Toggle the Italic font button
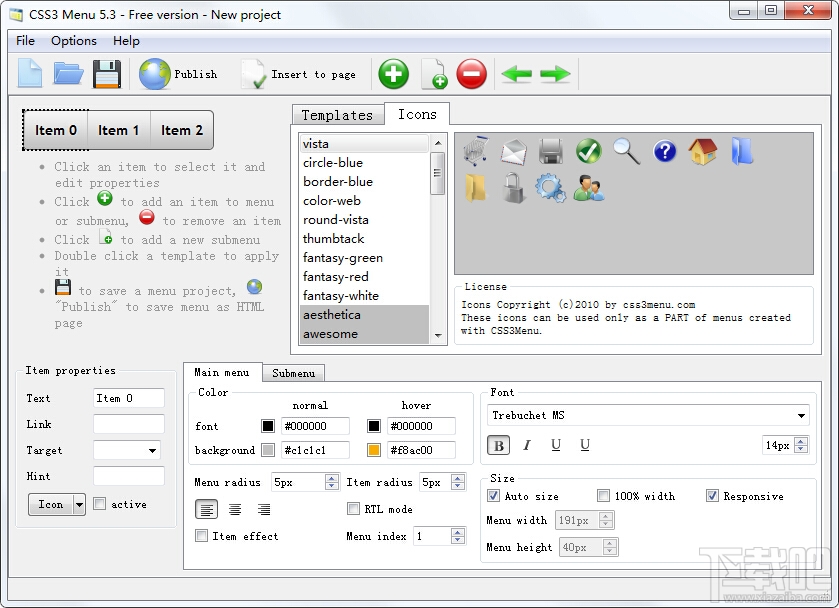 (x=527, y=445)
